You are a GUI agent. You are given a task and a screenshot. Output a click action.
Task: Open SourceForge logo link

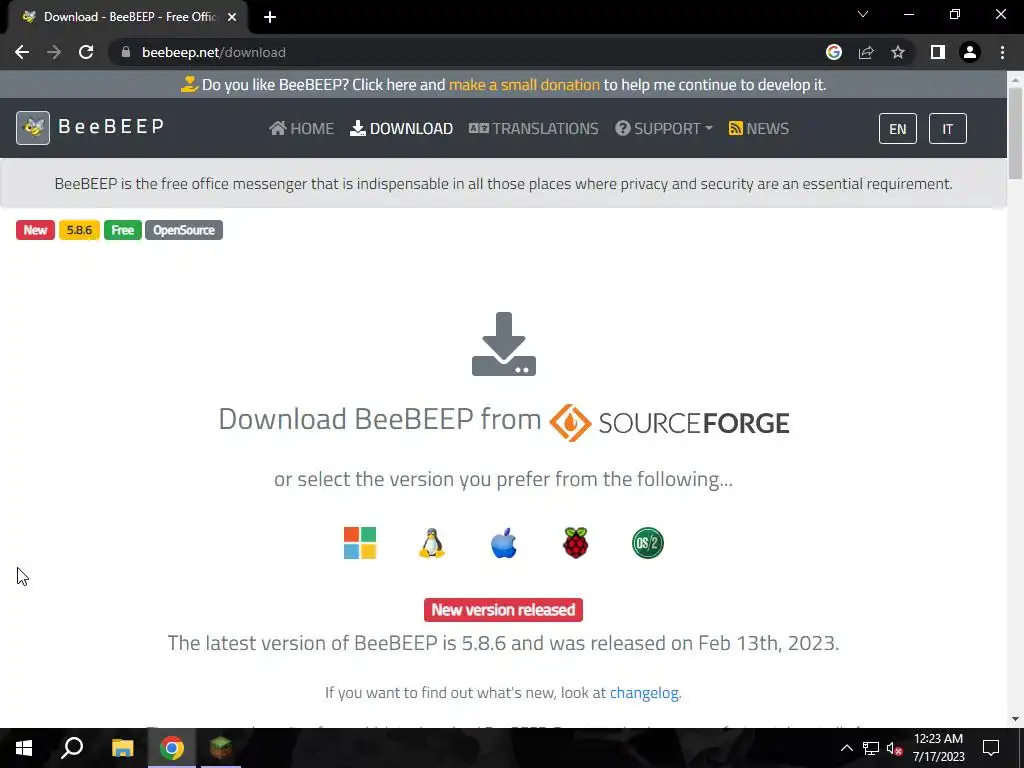(x=669, y=423)
